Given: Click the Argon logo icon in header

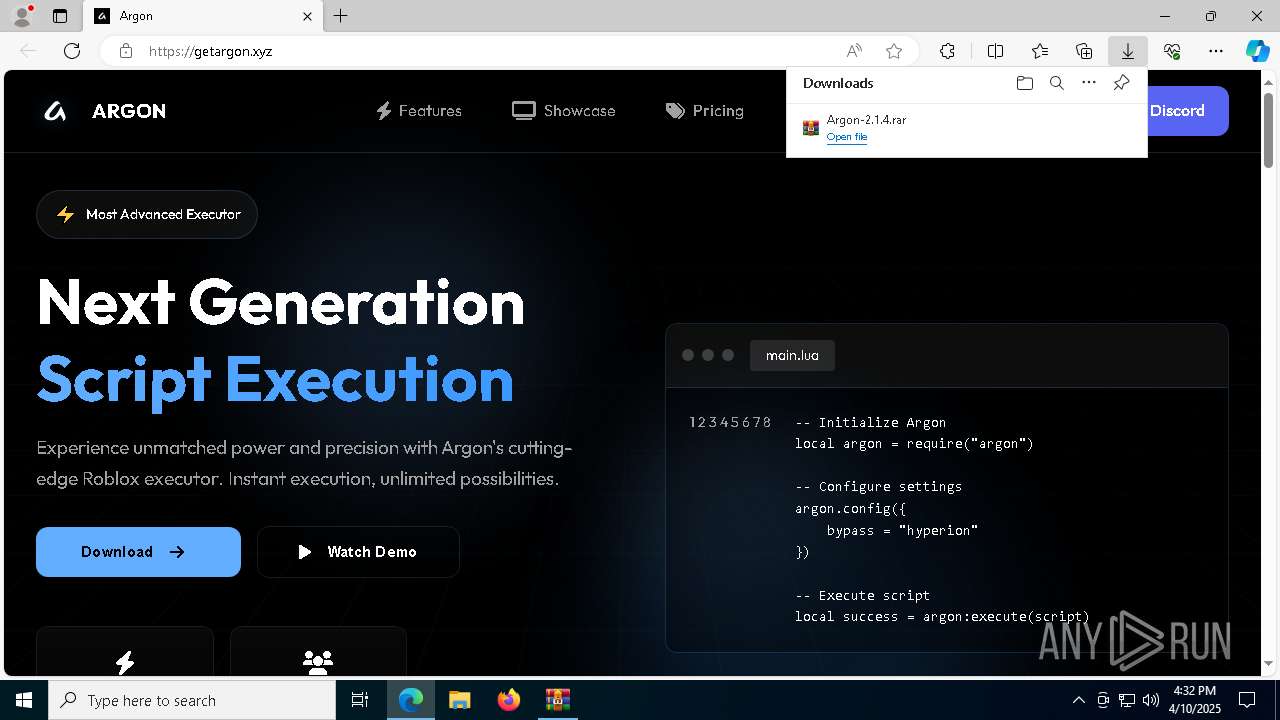Looking at the screenshot, I should (x=56, y=111).
